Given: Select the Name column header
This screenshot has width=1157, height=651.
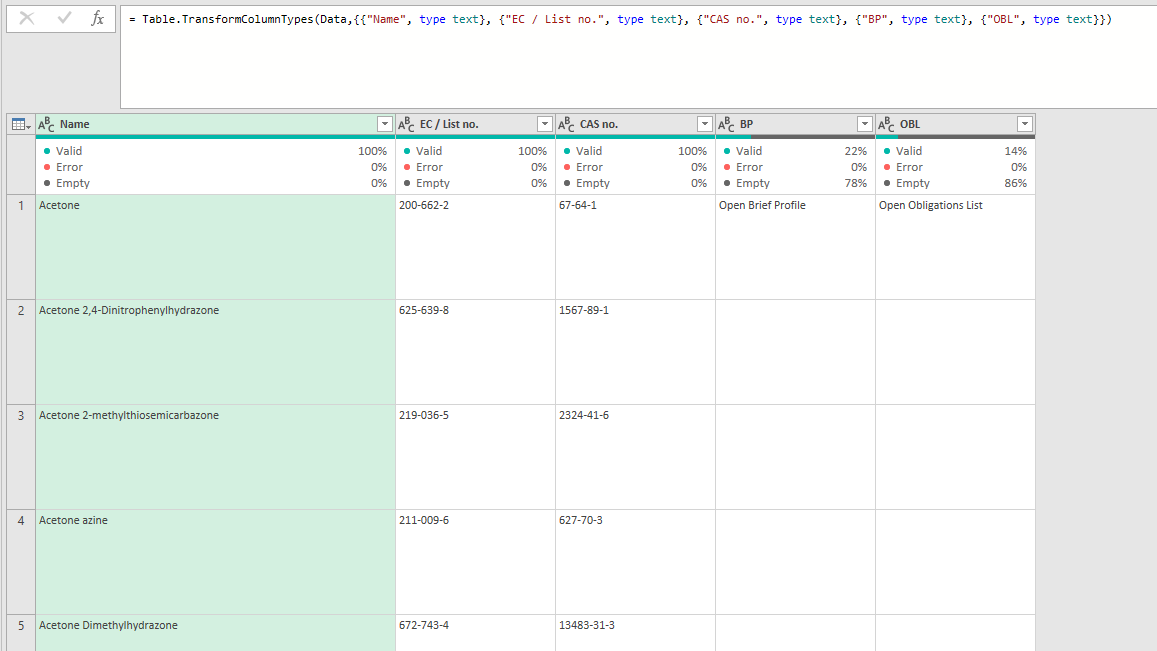Looking at the screenshot, I should [x=215, y=124].
